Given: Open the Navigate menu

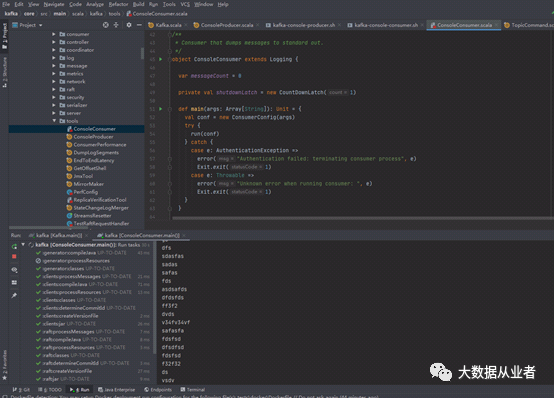Looking at the screenshot, I should [54, 4].
